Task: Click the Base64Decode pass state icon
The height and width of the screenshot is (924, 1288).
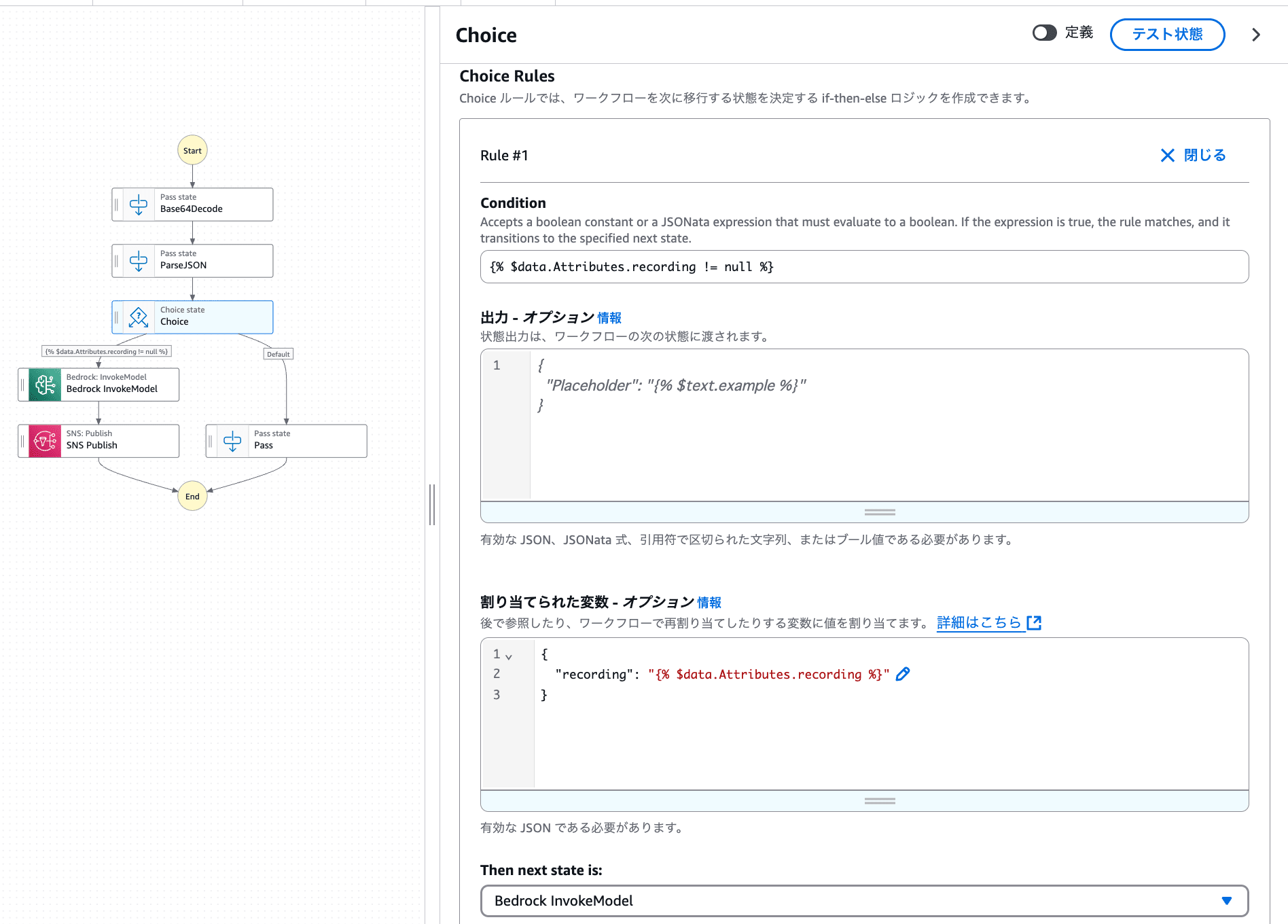Action: tap(139, 205)
